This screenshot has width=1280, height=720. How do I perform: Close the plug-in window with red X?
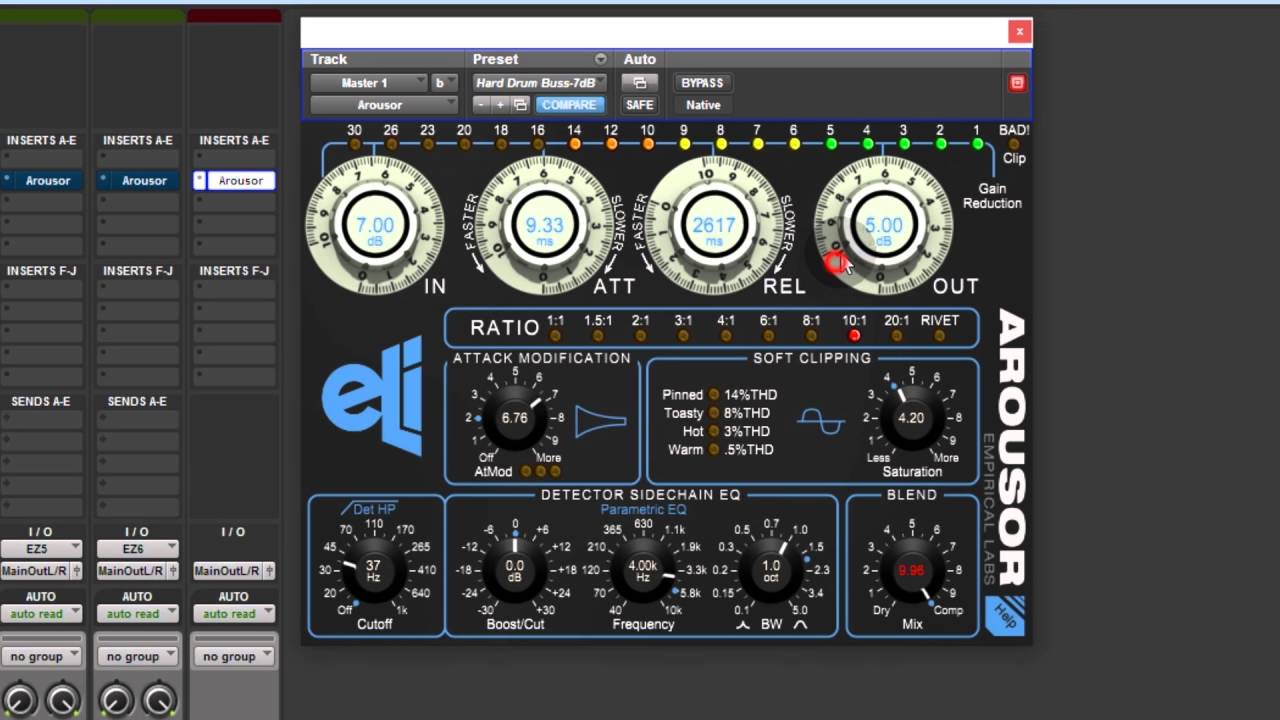[1019, 31]
